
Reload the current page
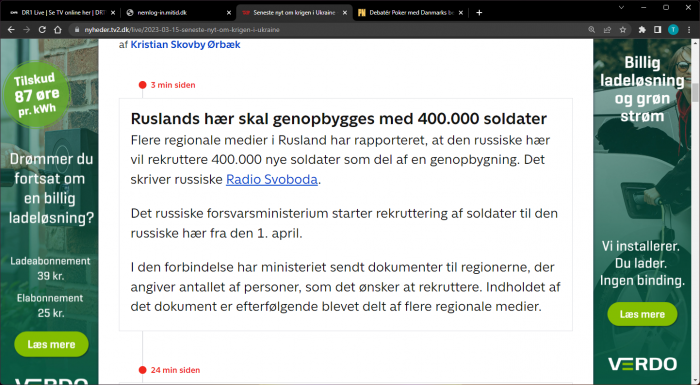click(42, 30)
